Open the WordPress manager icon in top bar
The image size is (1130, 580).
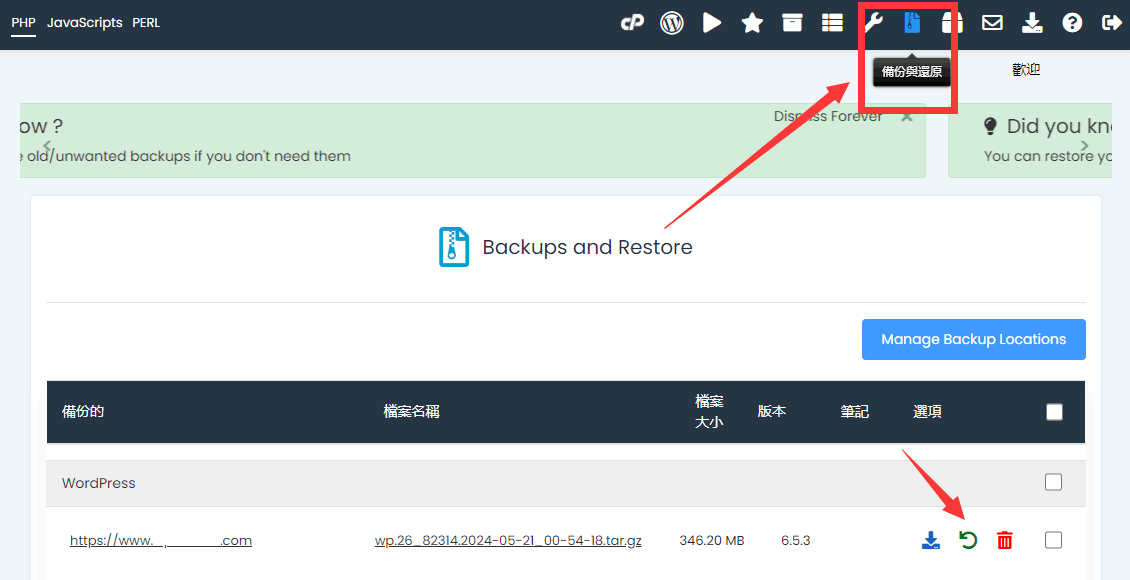tap(672, 22)
